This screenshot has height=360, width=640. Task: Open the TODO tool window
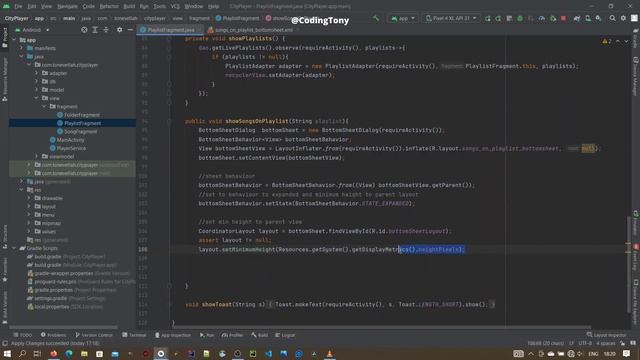(x=22, y=335)
